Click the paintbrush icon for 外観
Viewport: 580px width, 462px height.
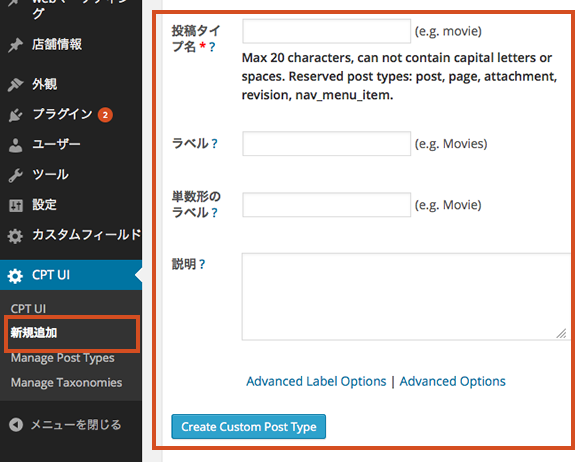pos(16,85)
